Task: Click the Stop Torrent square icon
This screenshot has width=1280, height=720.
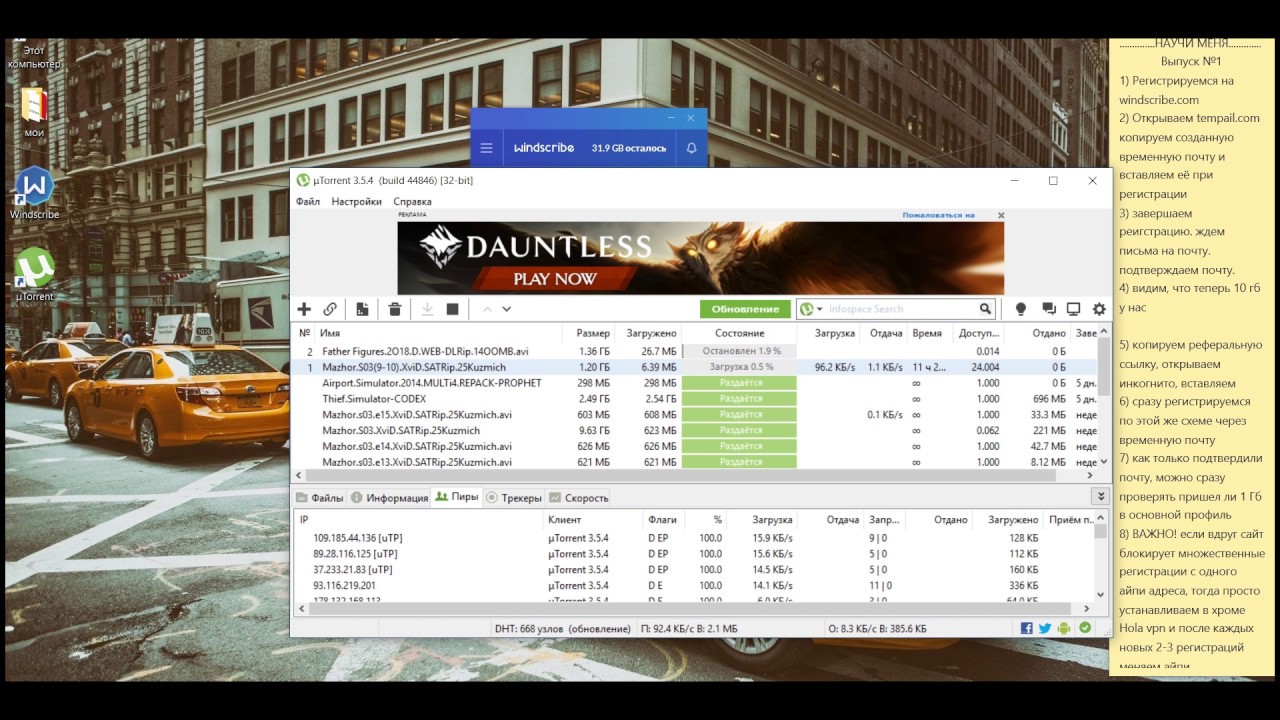Action: [x=452, y=309]
